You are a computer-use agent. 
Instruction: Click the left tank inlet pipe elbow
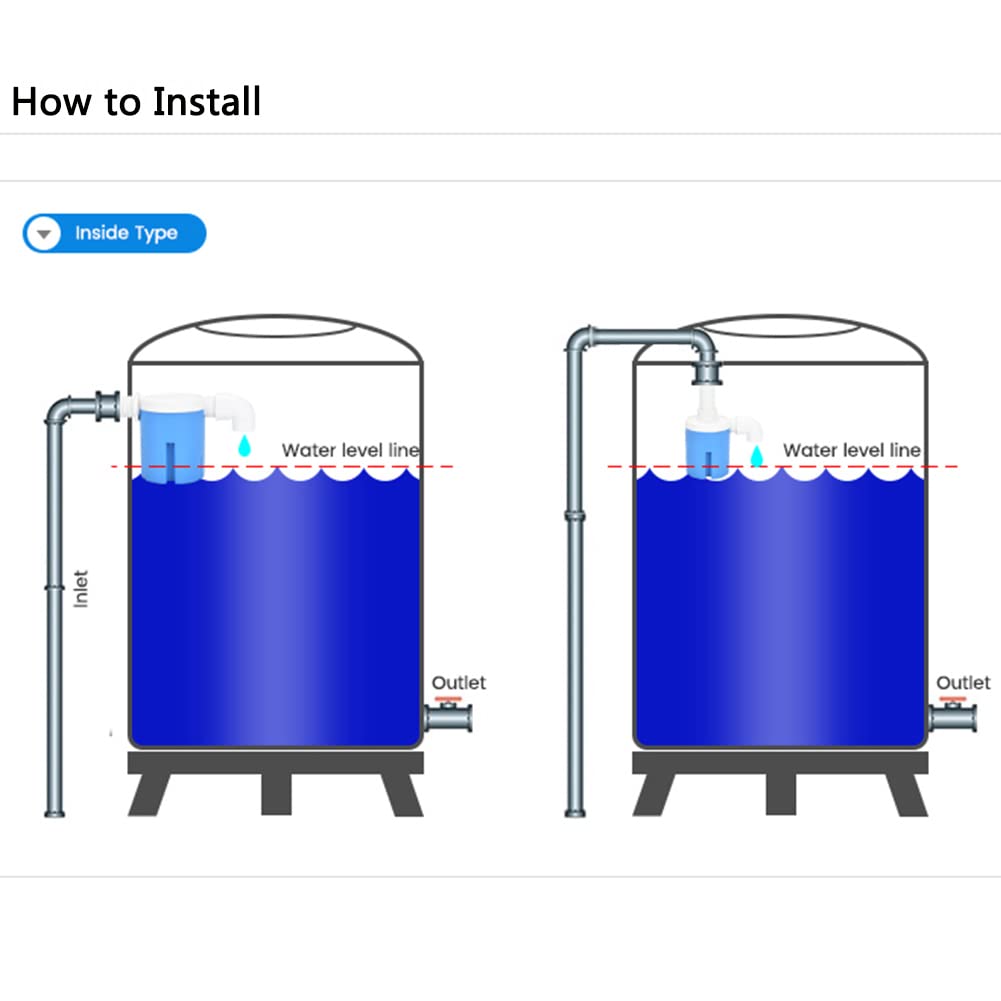click(x=62, y=410)
